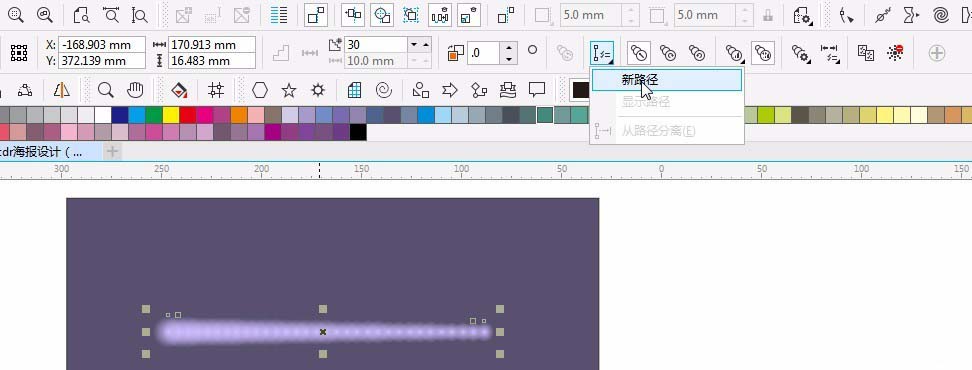This screenshot has height=370, width=972.
Task: Select the Star tool
Action: click(289, 91)
